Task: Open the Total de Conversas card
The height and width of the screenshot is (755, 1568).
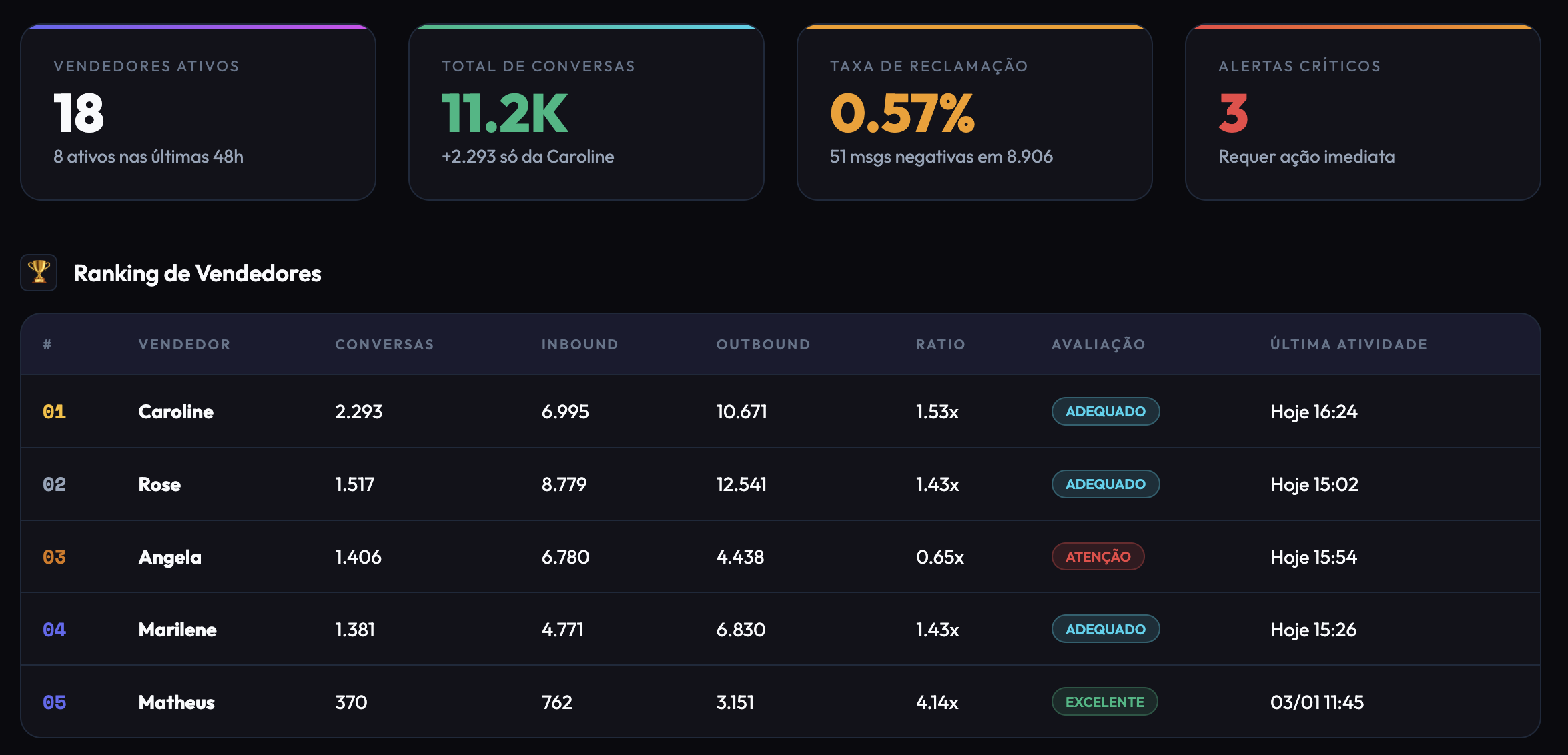Action: coord(586,112)
